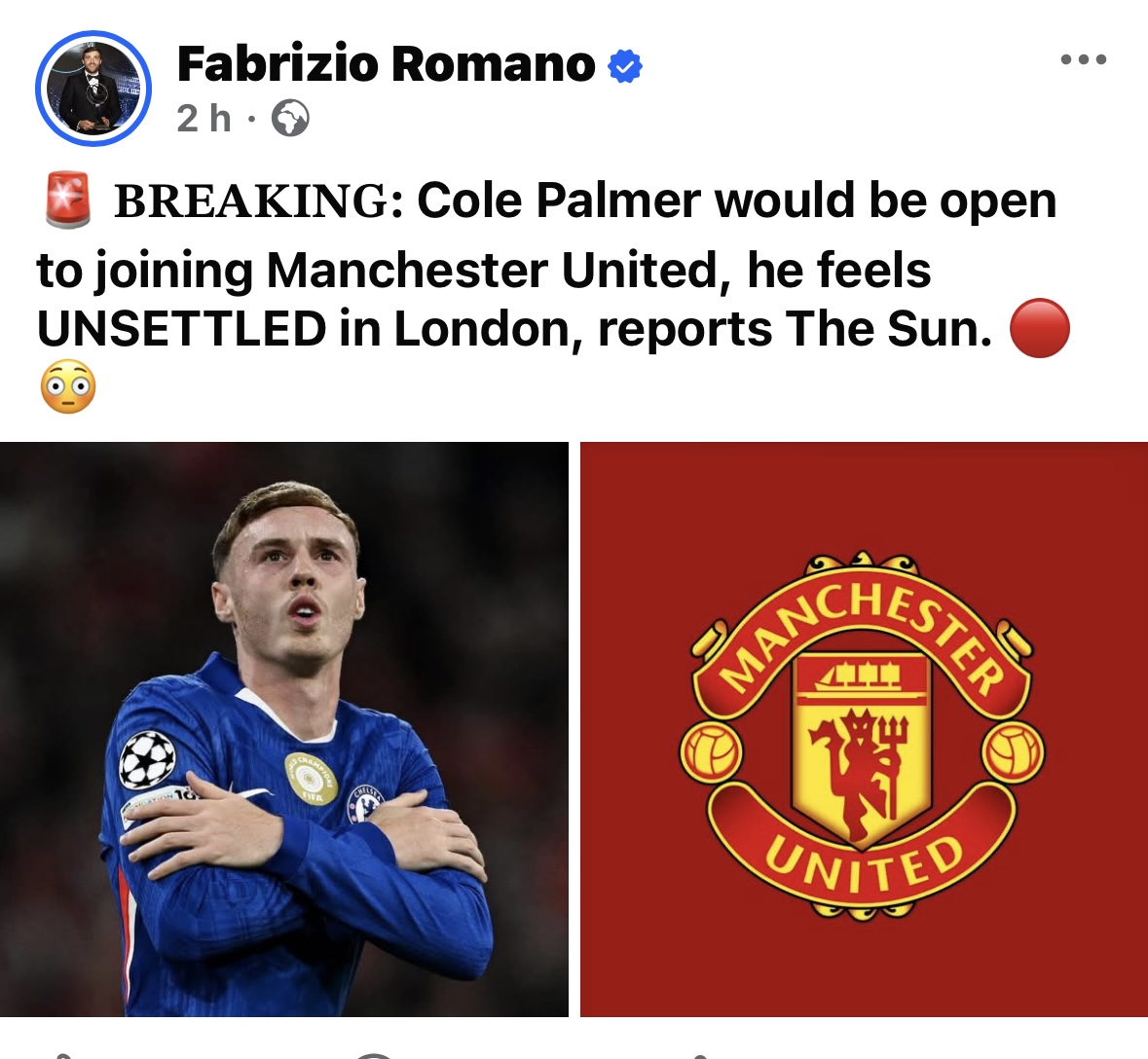Open the Fabrizio Romano page name link
The image size is (1148, 1059).
[386, 64]
